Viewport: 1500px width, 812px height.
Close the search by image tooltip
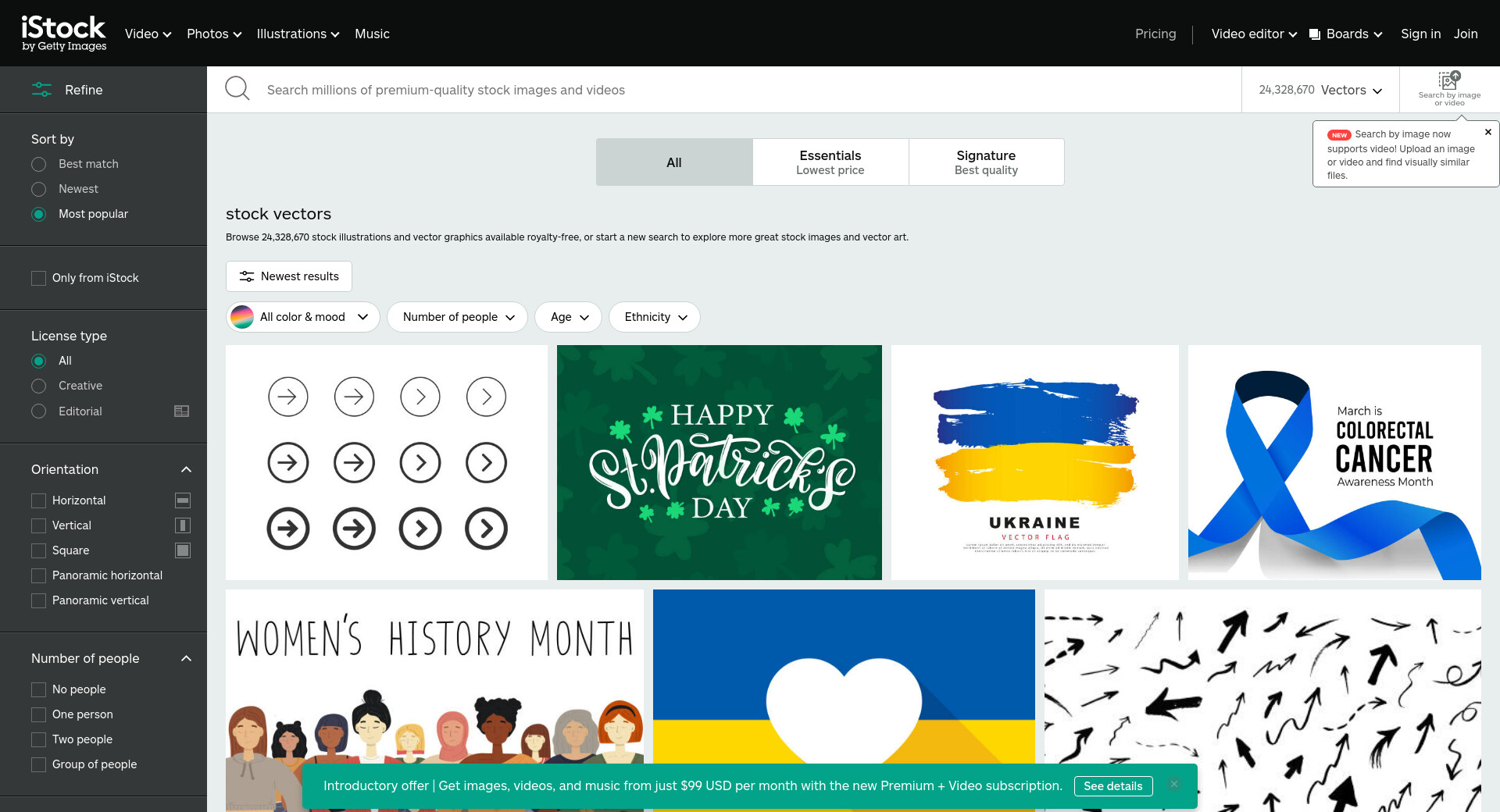[1487, 133]
